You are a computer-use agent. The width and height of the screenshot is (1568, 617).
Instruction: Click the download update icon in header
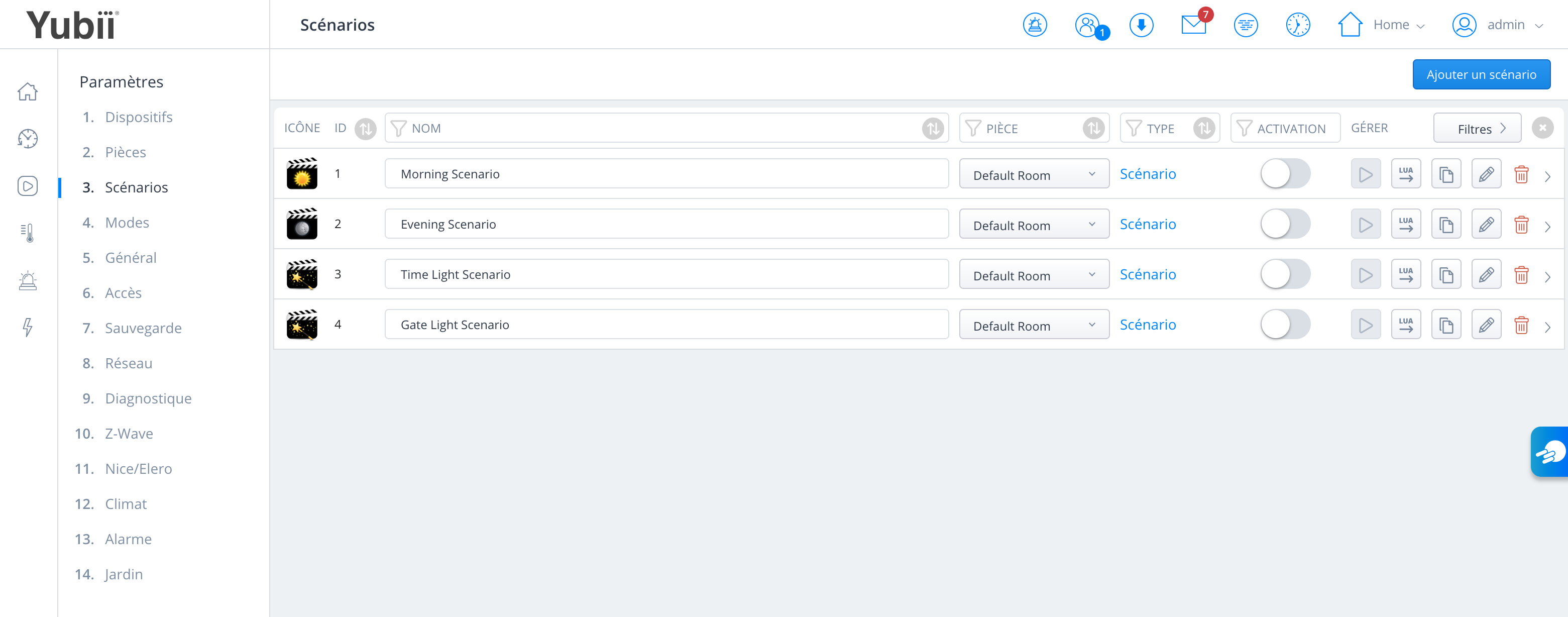point(1141,25)
